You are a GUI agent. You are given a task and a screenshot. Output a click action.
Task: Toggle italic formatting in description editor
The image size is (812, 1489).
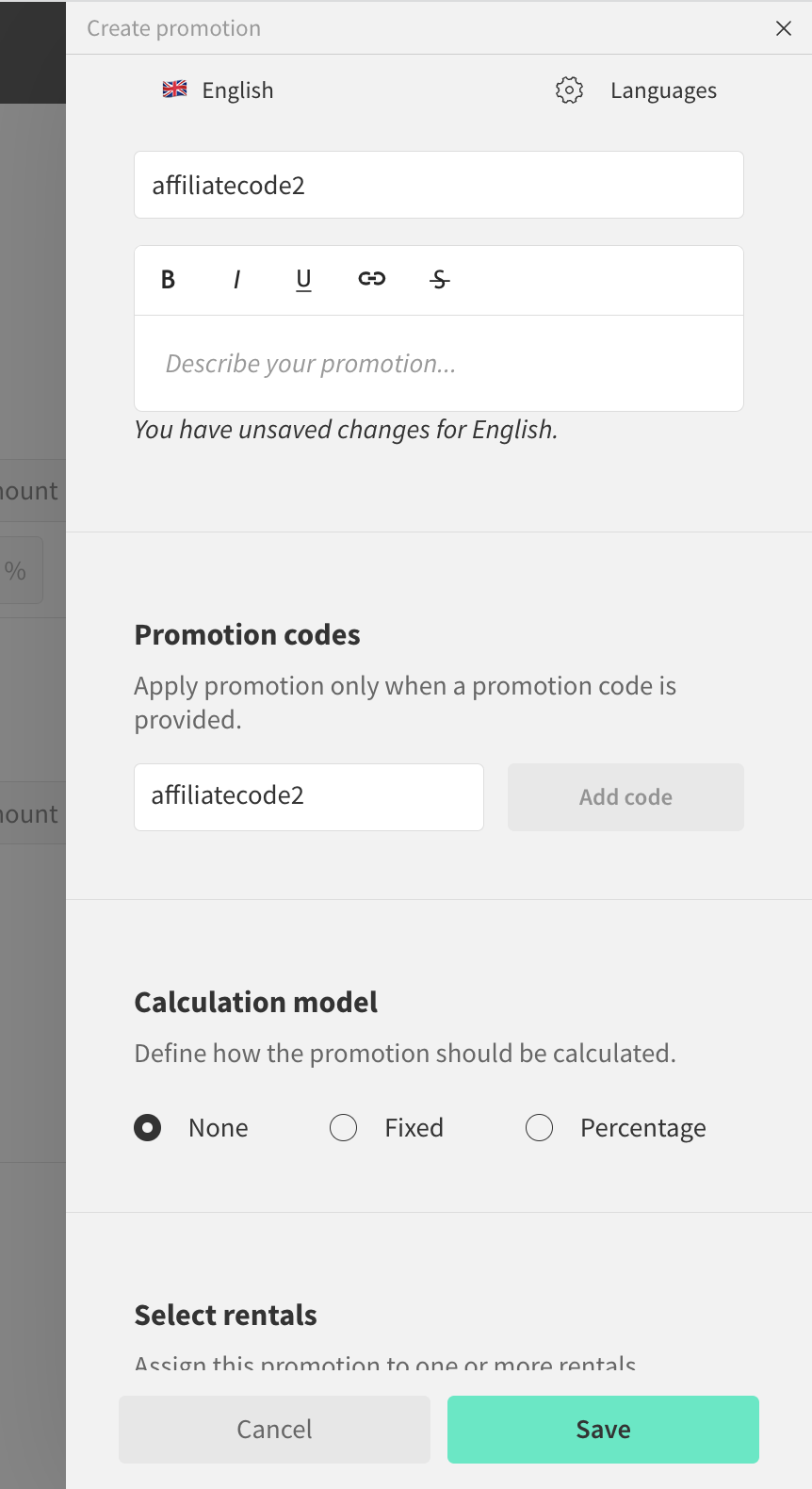coord(236,279)
